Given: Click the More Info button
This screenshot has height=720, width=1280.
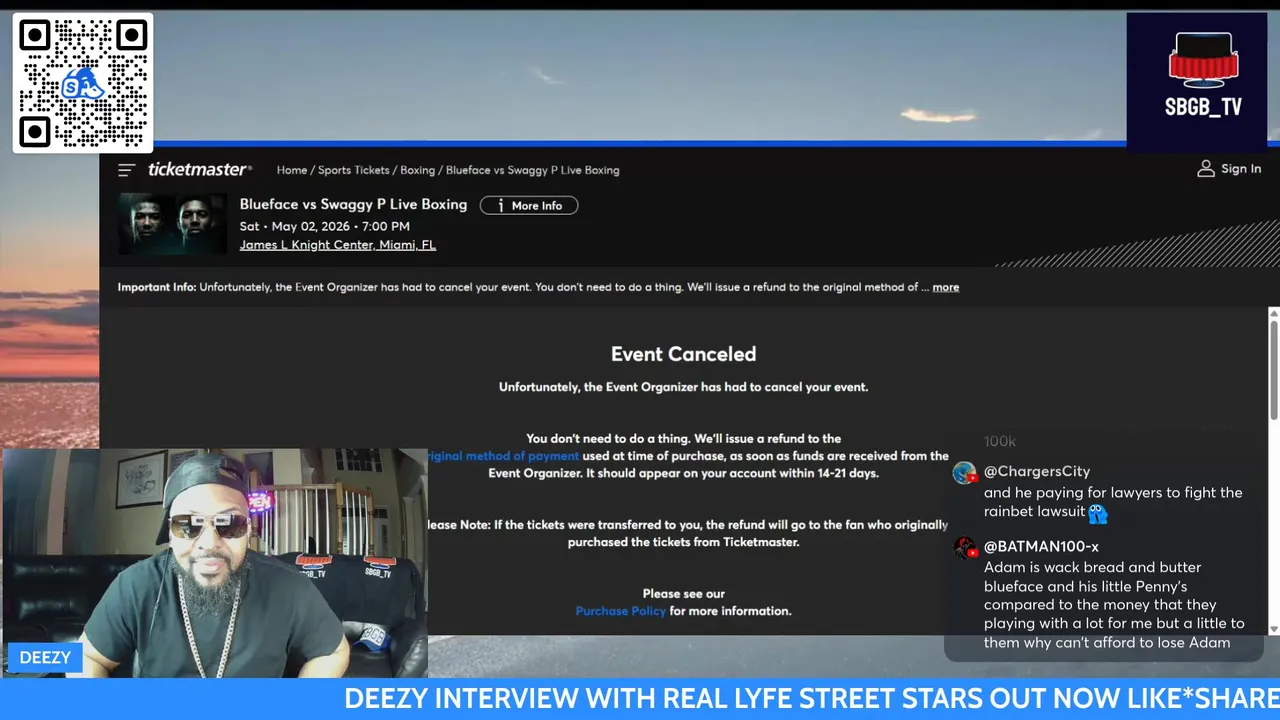Looking at the screenshot, I should [x=529, y=205].
